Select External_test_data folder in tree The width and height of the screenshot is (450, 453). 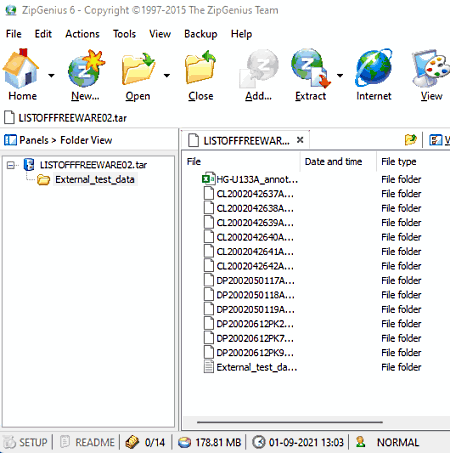95,180
